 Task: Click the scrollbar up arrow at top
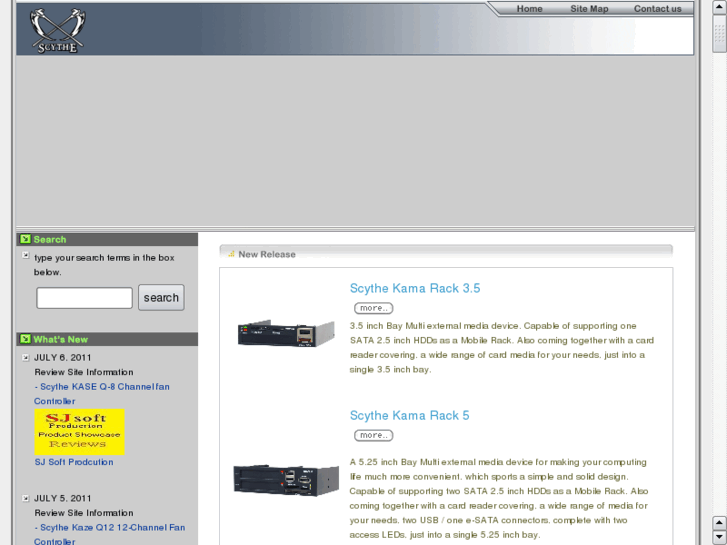pyautogui.click(x=719, y=6)
